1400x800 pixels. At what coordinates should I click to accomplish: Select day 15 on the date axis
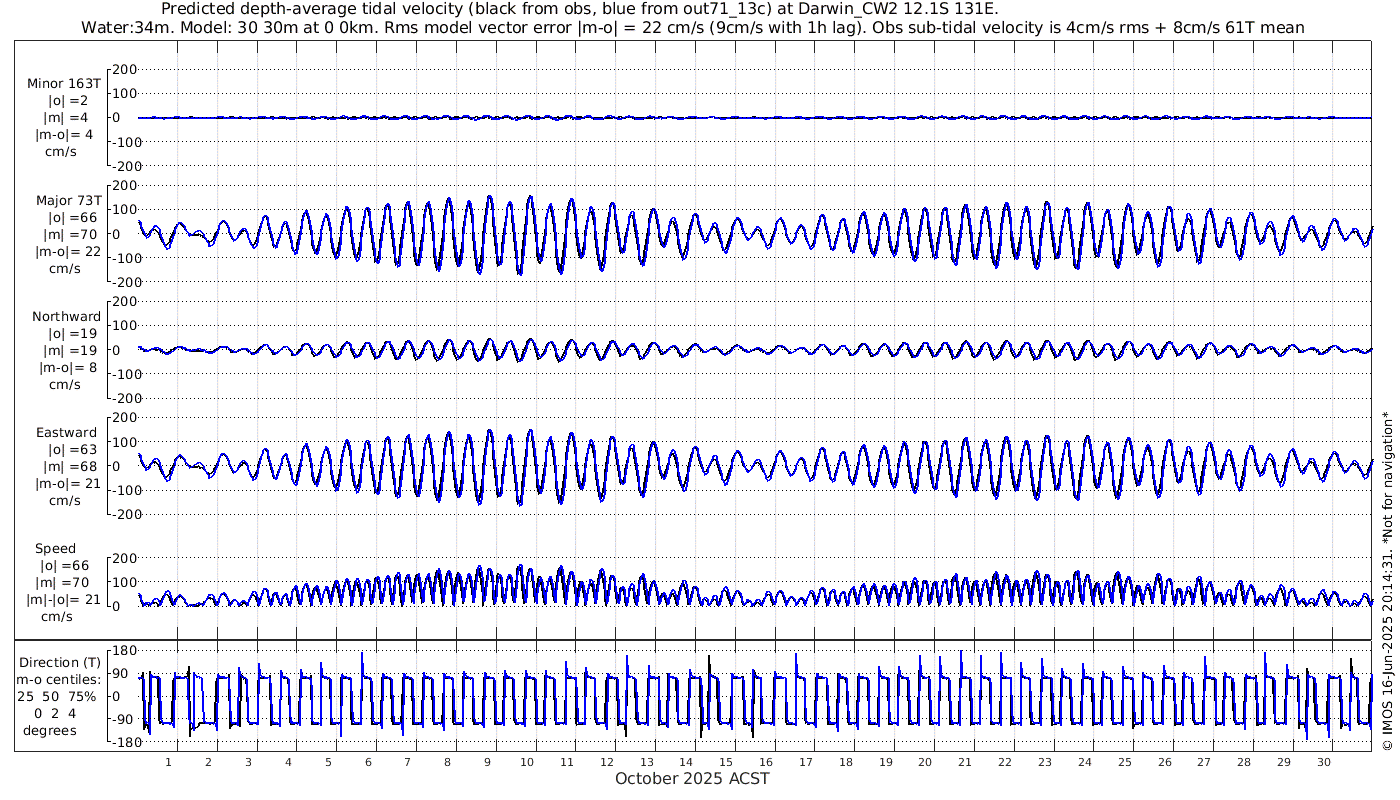[x=726, y=762]
